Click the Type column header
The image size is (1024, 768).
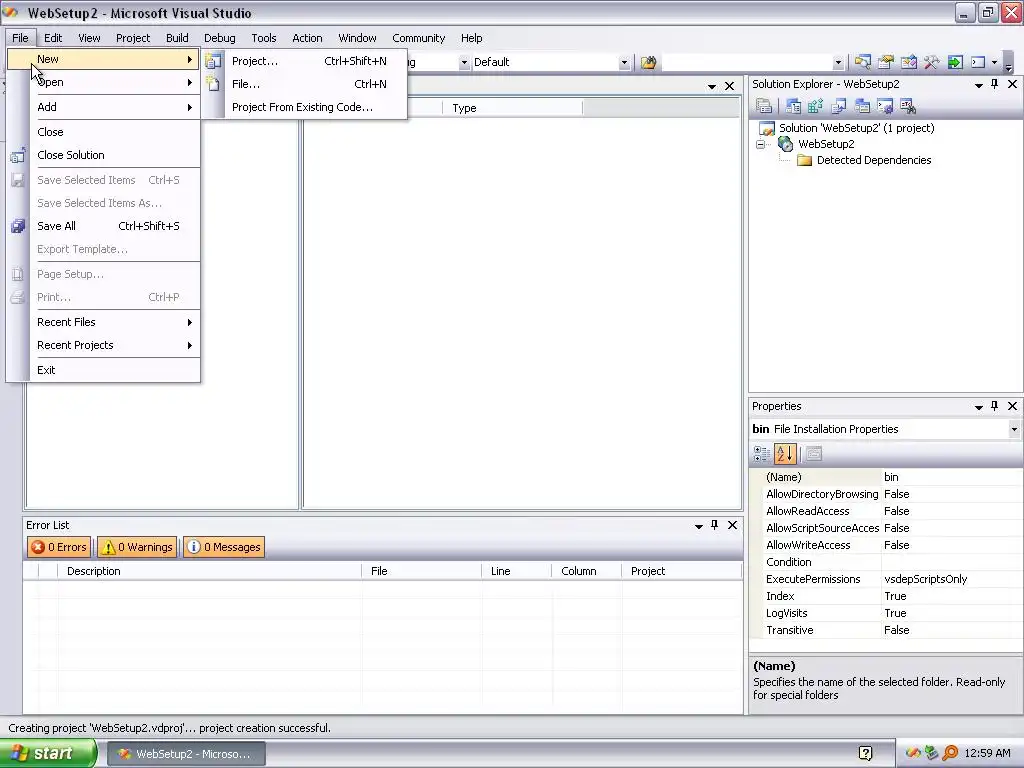[x=512, y=108]
